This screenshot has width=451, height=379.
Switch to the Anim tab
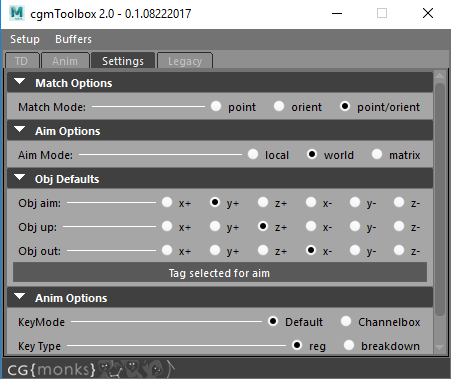65,61
